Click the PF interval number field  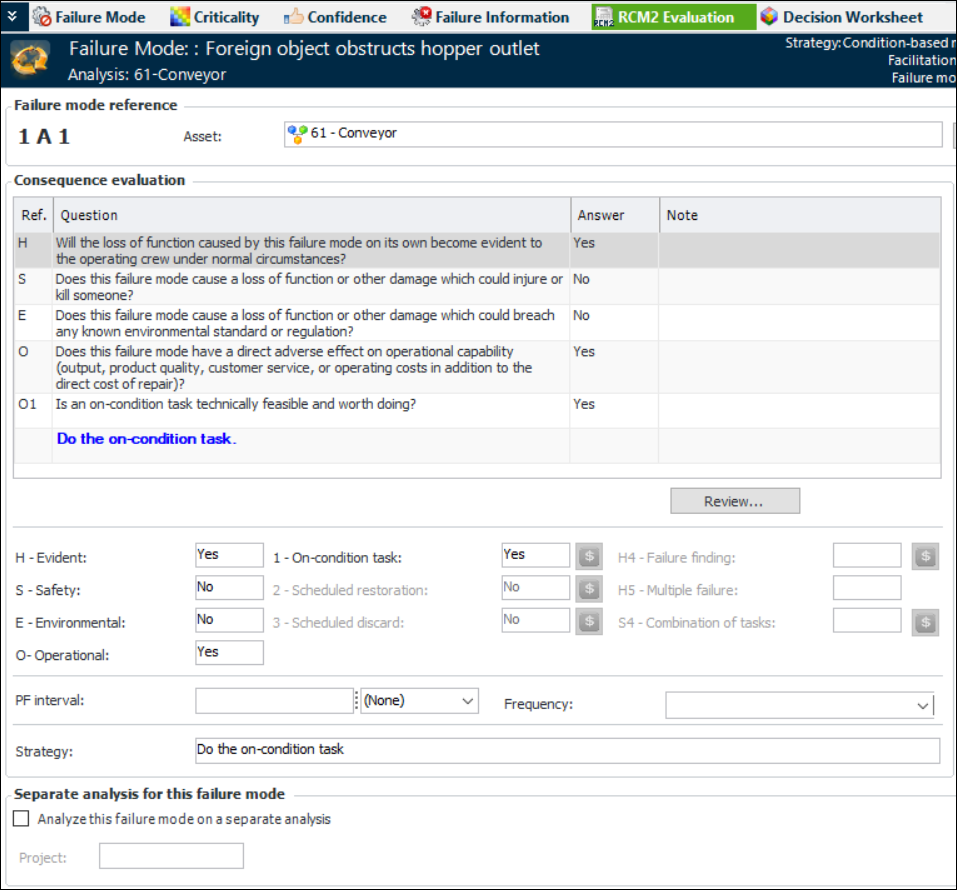[274, 701]
